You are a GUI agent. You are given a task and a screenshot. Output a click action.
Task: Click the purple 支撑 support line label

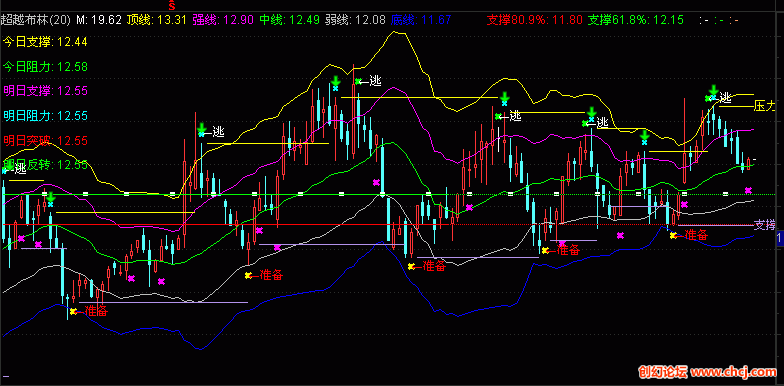pos(764,224)
